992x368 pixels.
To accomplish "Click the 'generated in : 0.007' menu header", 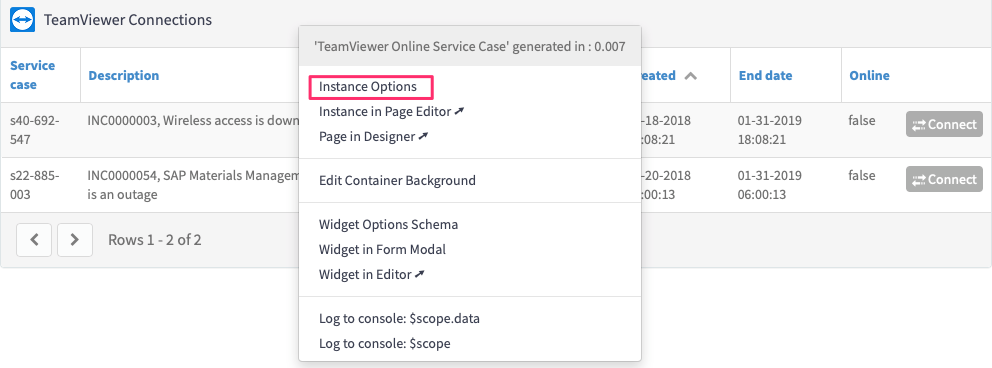I will coord(470,46).
